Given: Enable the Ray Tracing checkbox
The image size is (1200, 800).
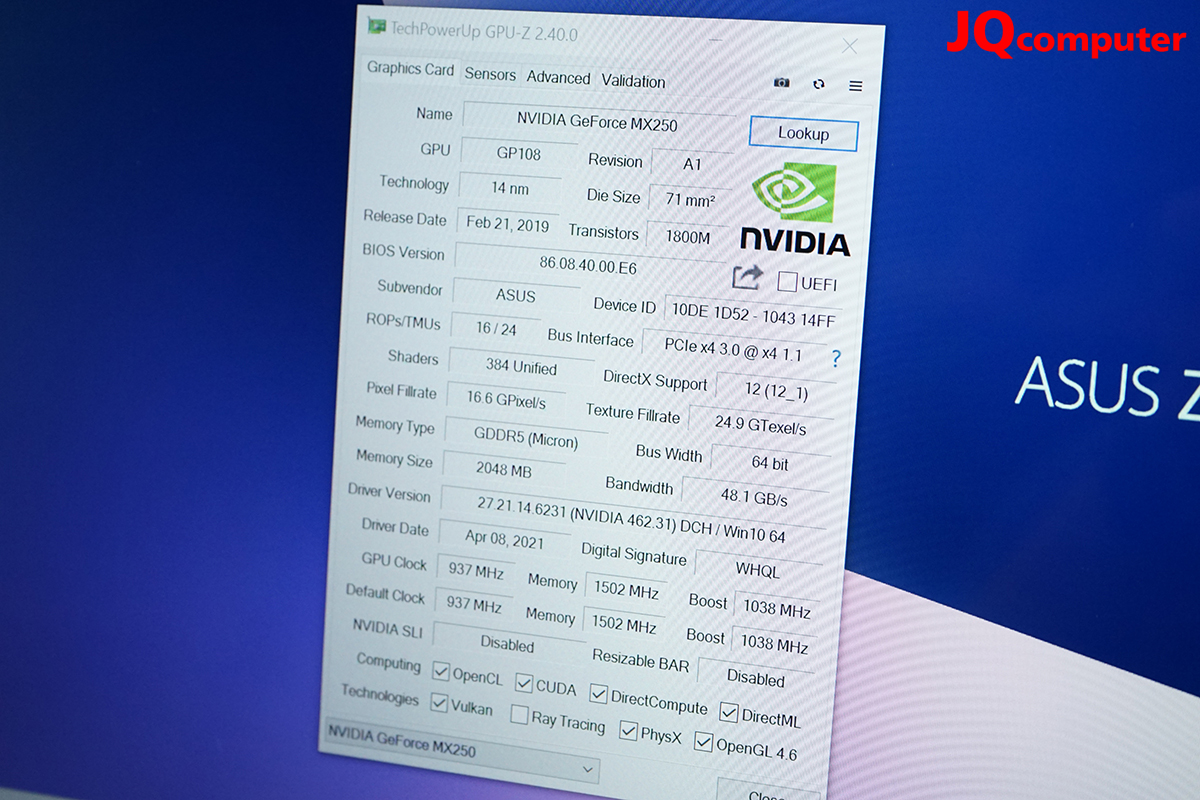Looking at the screenshot, I should coord(519,715).
